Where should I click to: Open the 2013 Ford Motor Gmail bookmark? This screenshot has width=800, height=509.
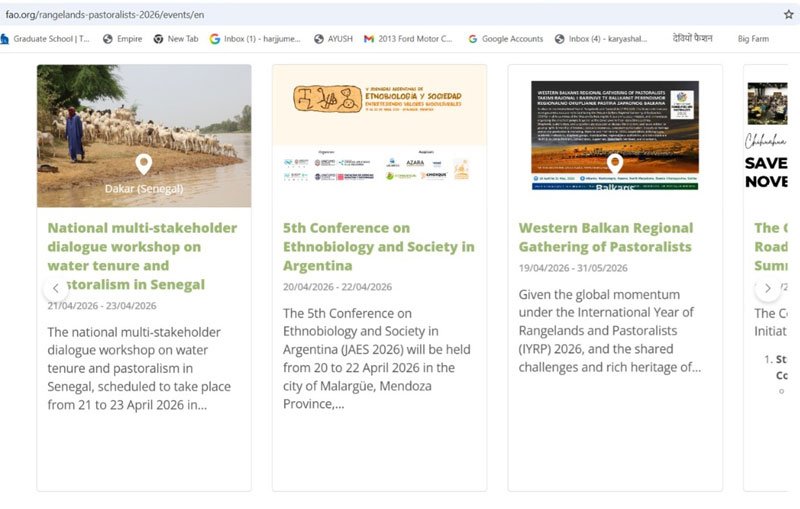[408, 39]
